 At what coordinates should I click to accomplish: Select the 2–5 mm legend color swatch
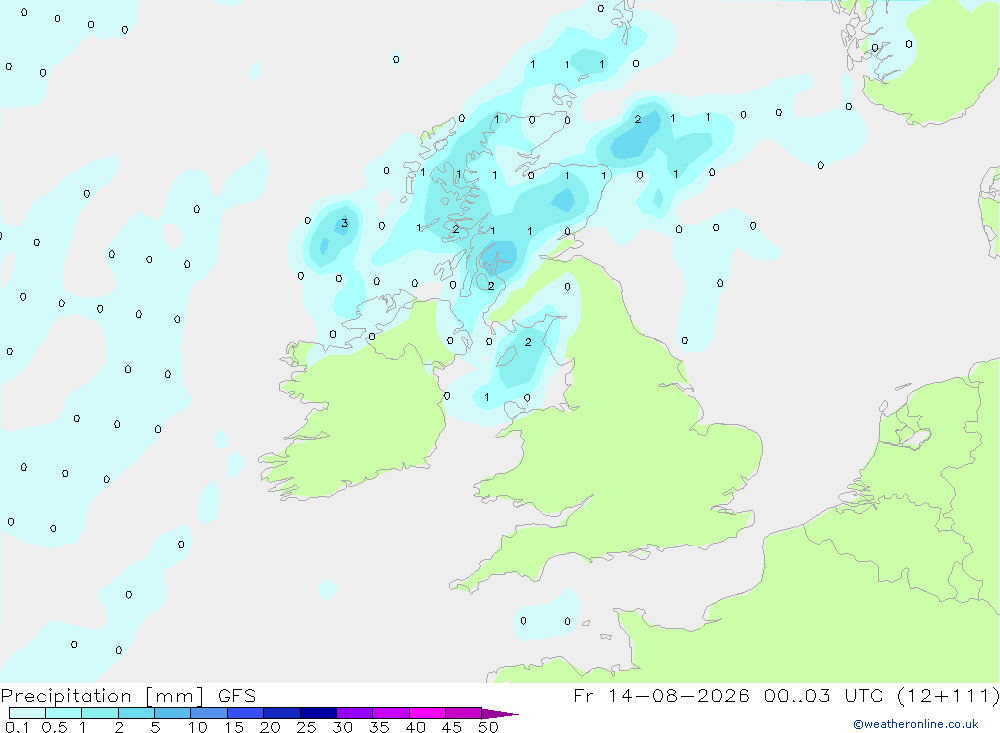pos(136,713)
